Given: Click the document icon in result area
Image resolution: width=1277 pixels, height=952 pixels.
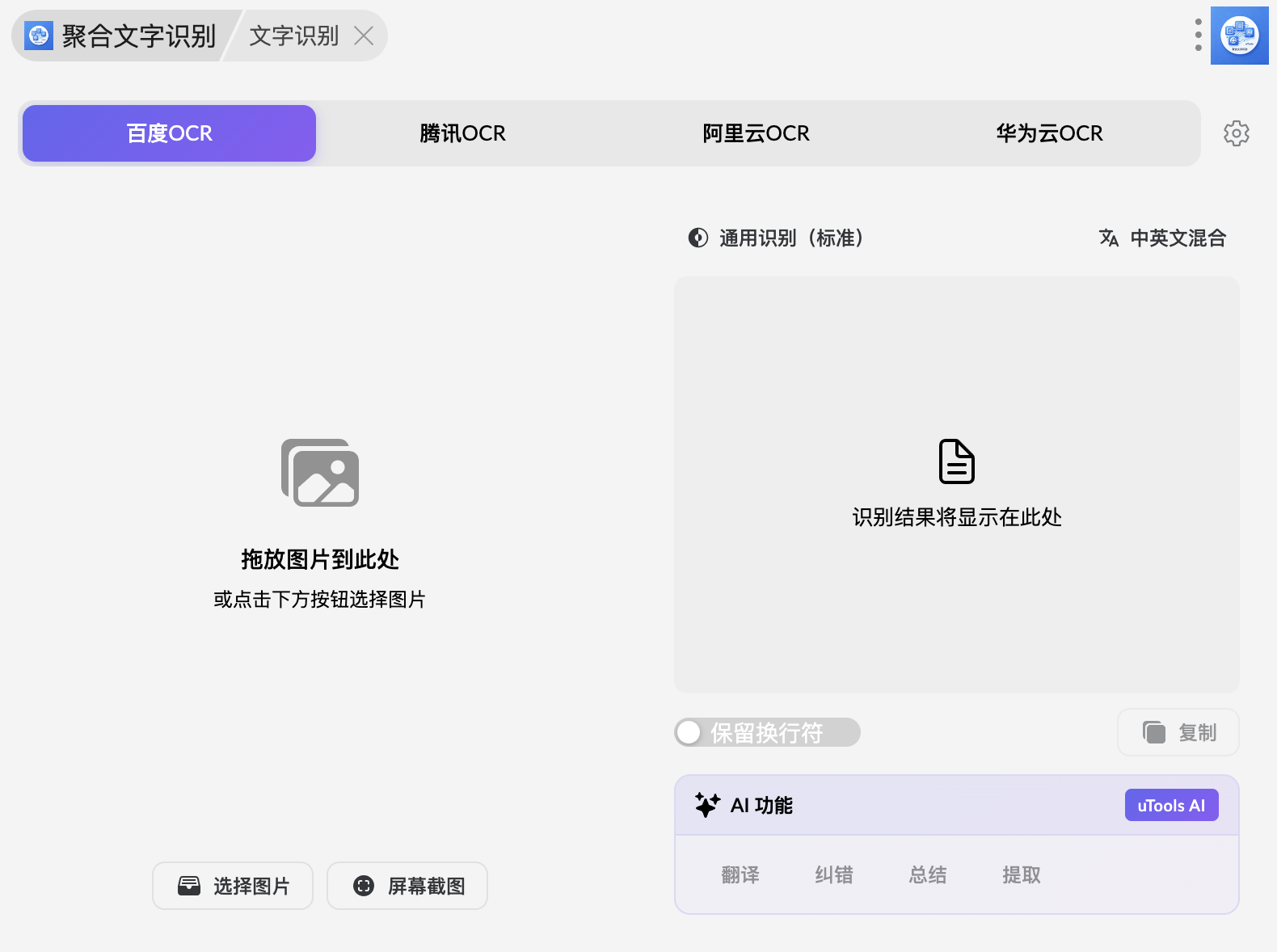Looking at the screenshot, I should pyautogui.click(x=957, y=461).
